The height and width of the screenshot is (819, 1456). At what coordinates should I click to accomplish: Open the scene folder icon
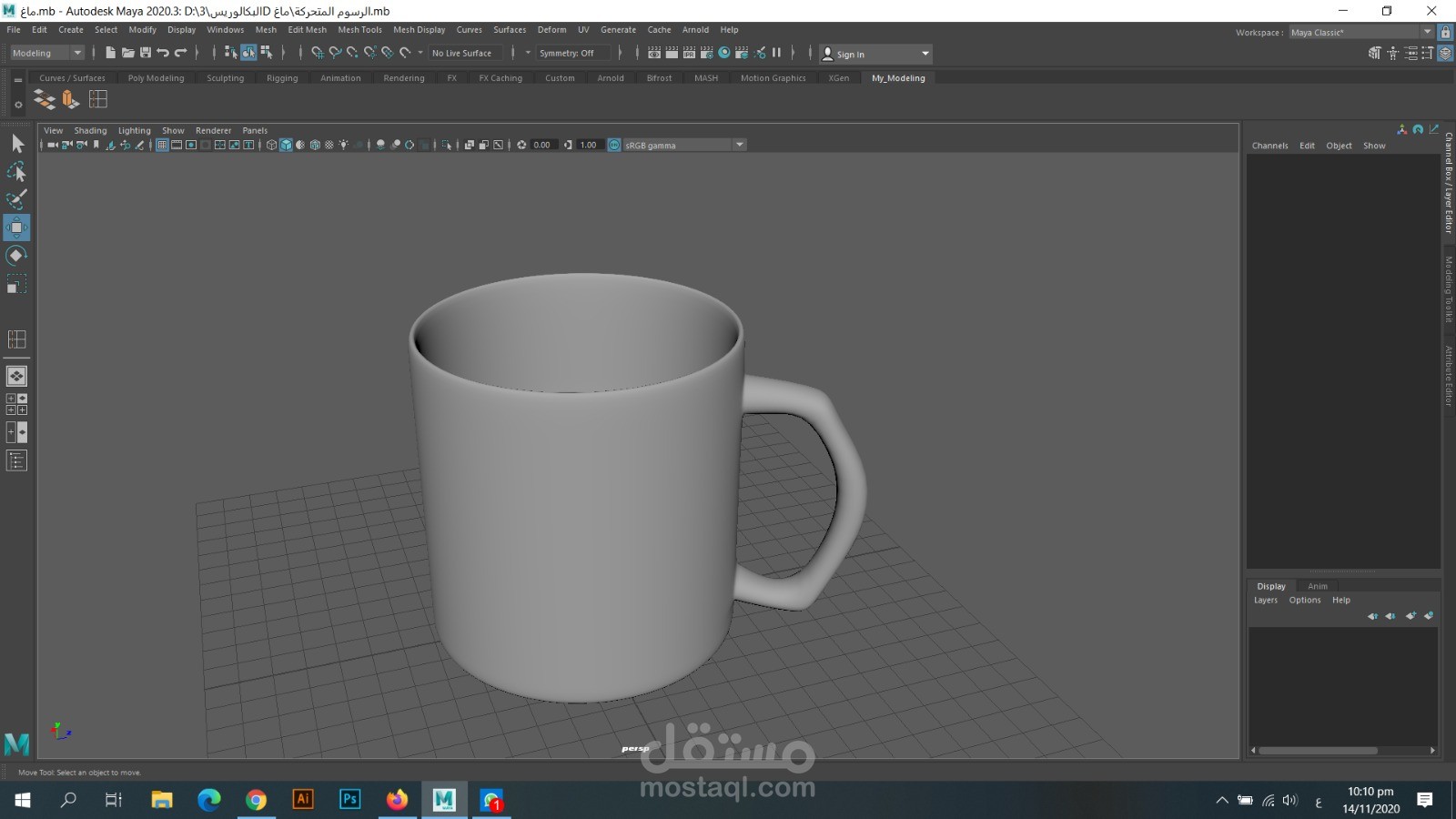pos(128,53)
